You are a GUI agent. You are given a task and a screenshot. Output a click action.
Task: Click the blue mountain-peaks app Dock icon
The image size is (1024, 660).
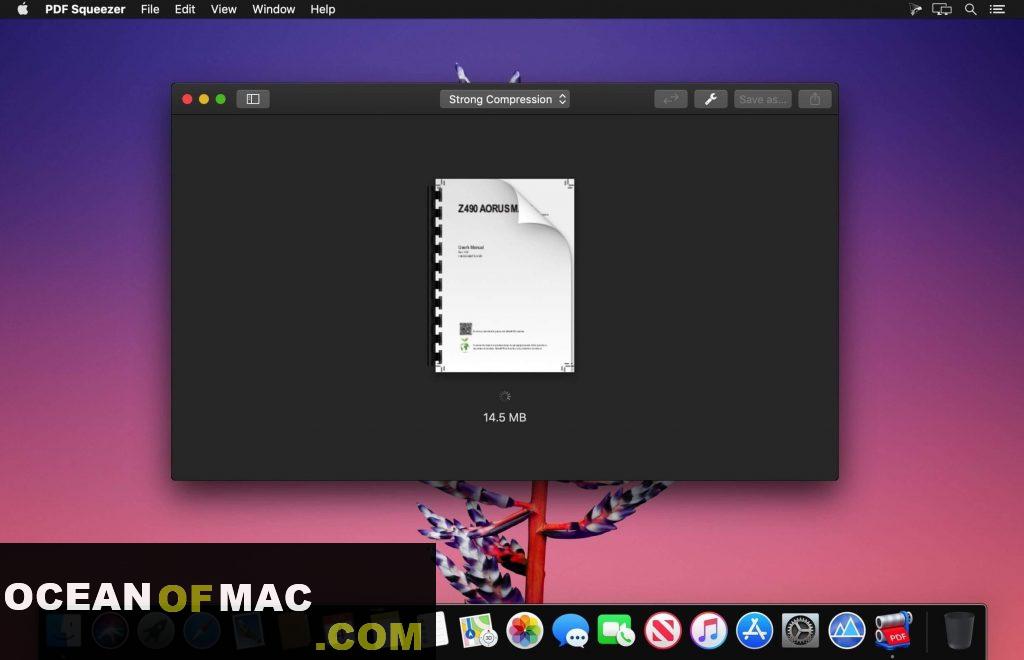pyautogui.click(x=846, y=631)
